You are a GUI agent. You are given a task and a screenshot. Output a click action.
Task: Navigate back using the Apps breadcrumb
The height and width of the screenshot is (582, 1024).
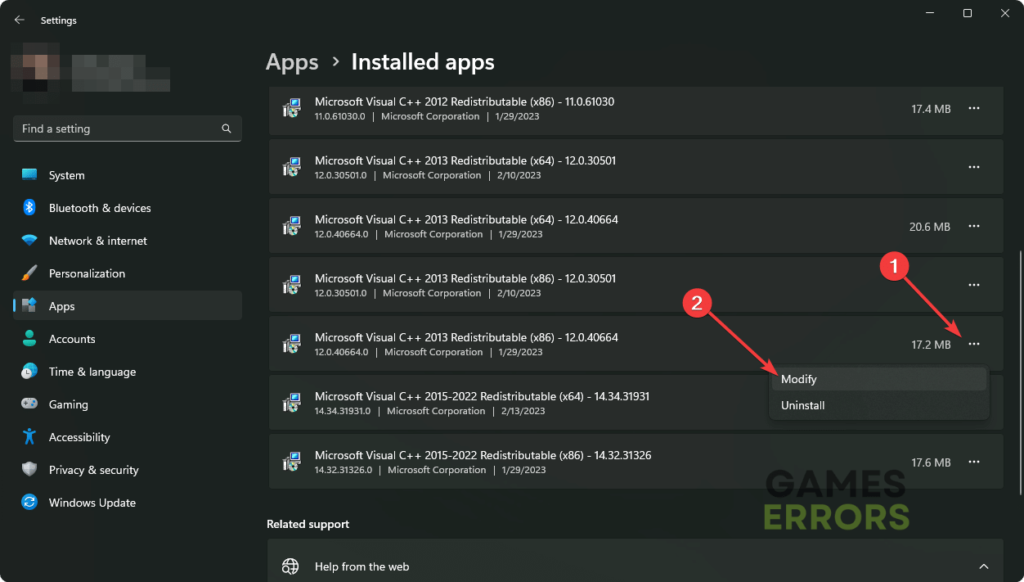click(x=291, y=62)
